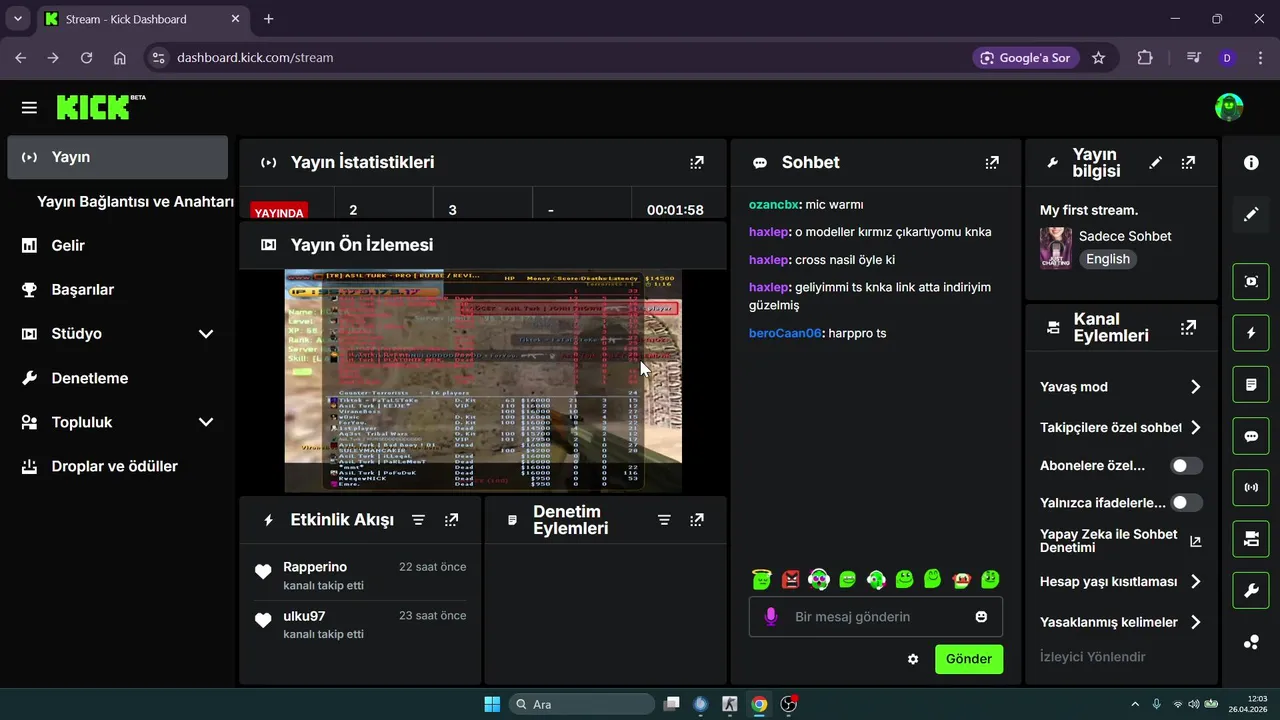Click the pencil edit icon in right rail
Image resolution: width=1280 pixels, height=720 pixels.
point(1251,214)
